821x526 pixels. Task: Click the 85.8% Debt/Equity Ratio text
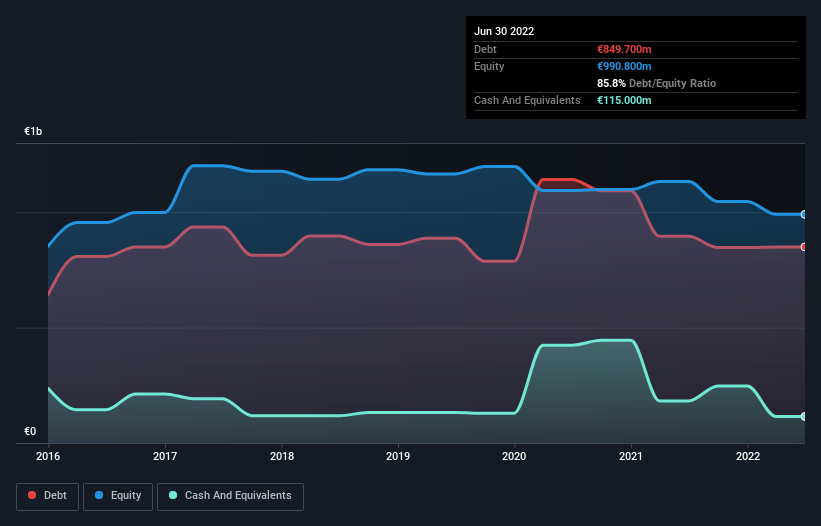(657, 83)
